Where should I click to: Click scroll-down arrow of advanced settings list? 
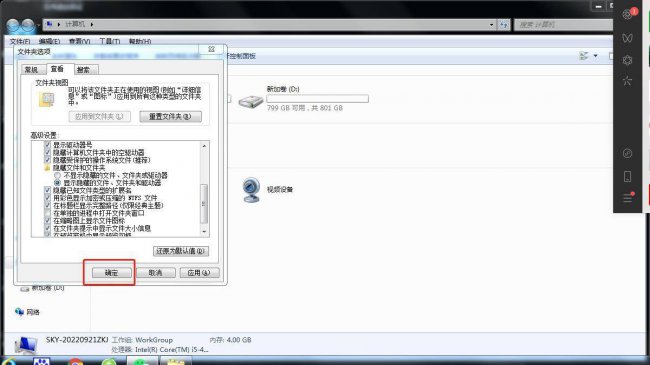point(204,231)
